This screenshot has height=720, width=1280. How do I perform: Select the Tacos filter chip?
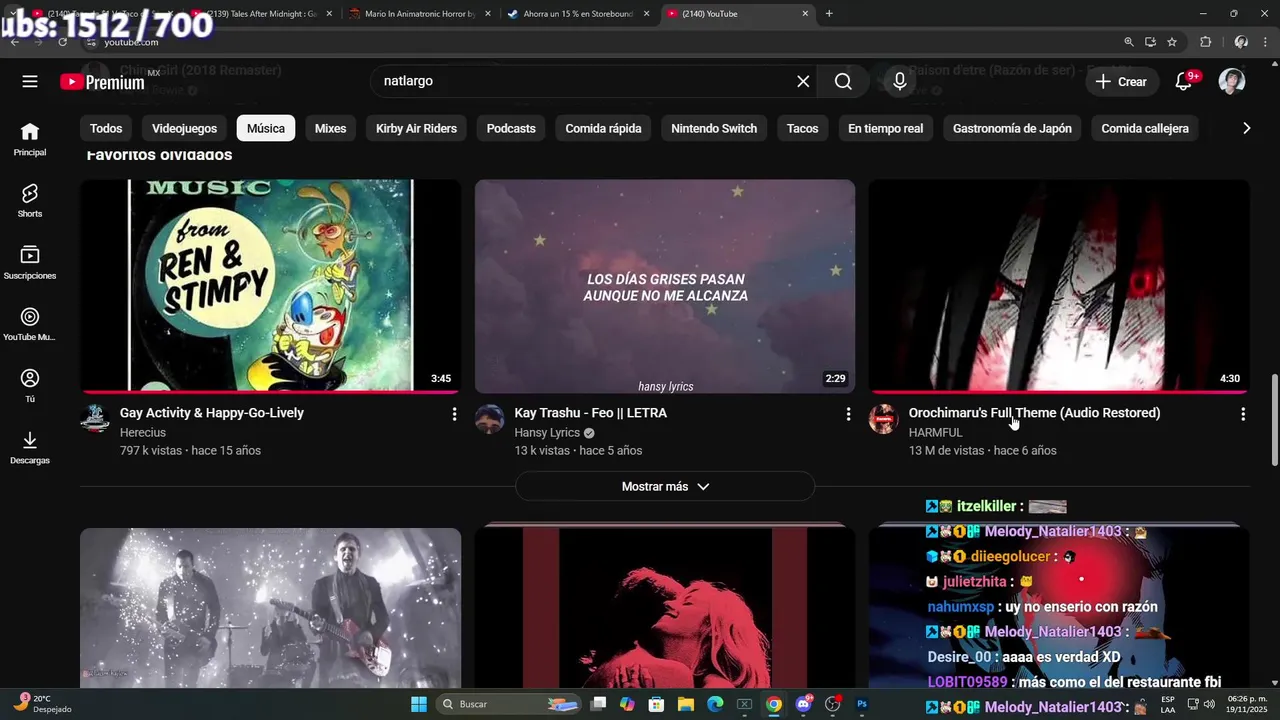(802, 128)
